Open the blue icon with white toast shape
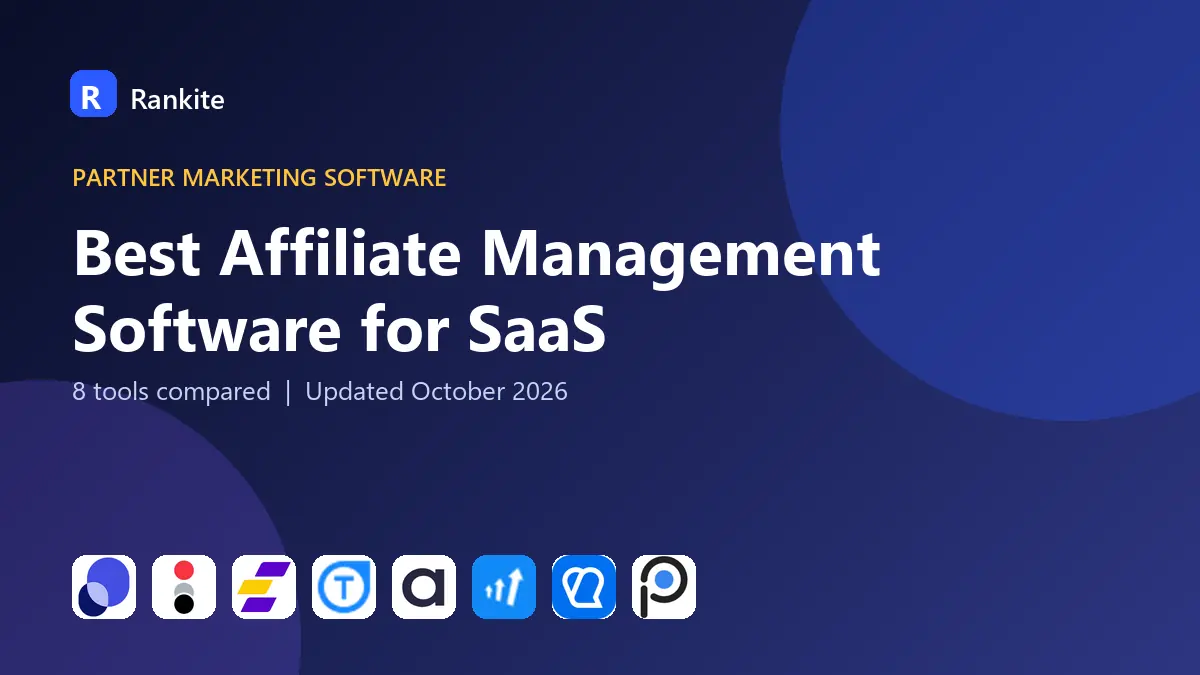 coord(584,587)
